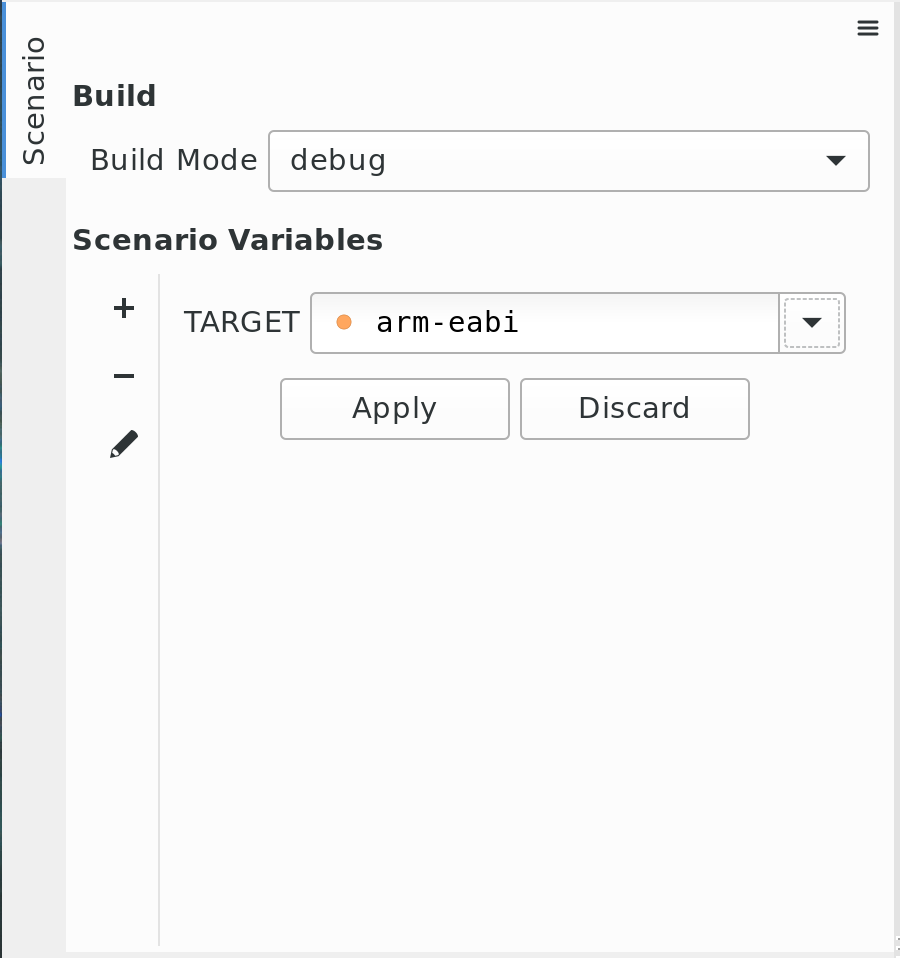The image size is (900, 958).
Task: Edit the scenario variable with the pencil icon
Action: [x=124, y=444]
